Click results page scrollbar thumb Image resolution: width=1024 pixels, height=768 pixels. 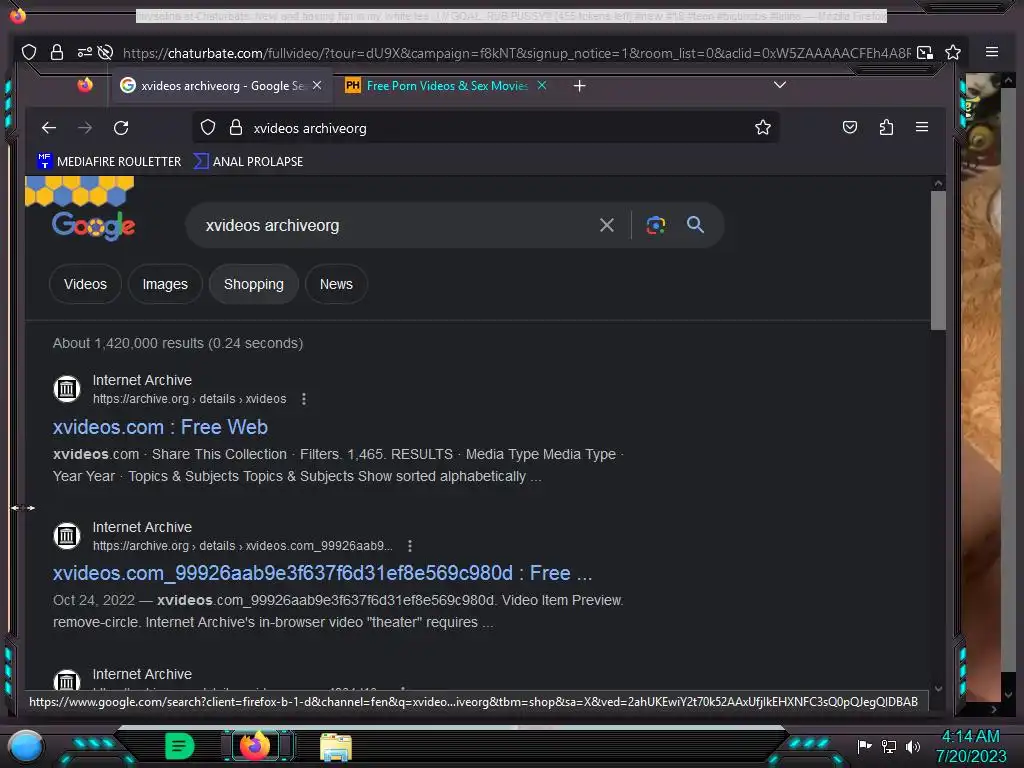938,261
